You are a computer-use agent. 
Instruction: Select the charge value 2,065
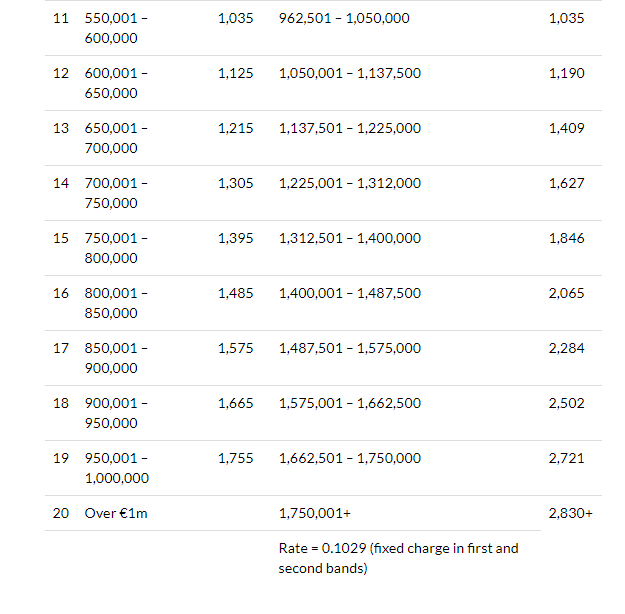click(x=567, y=293)
